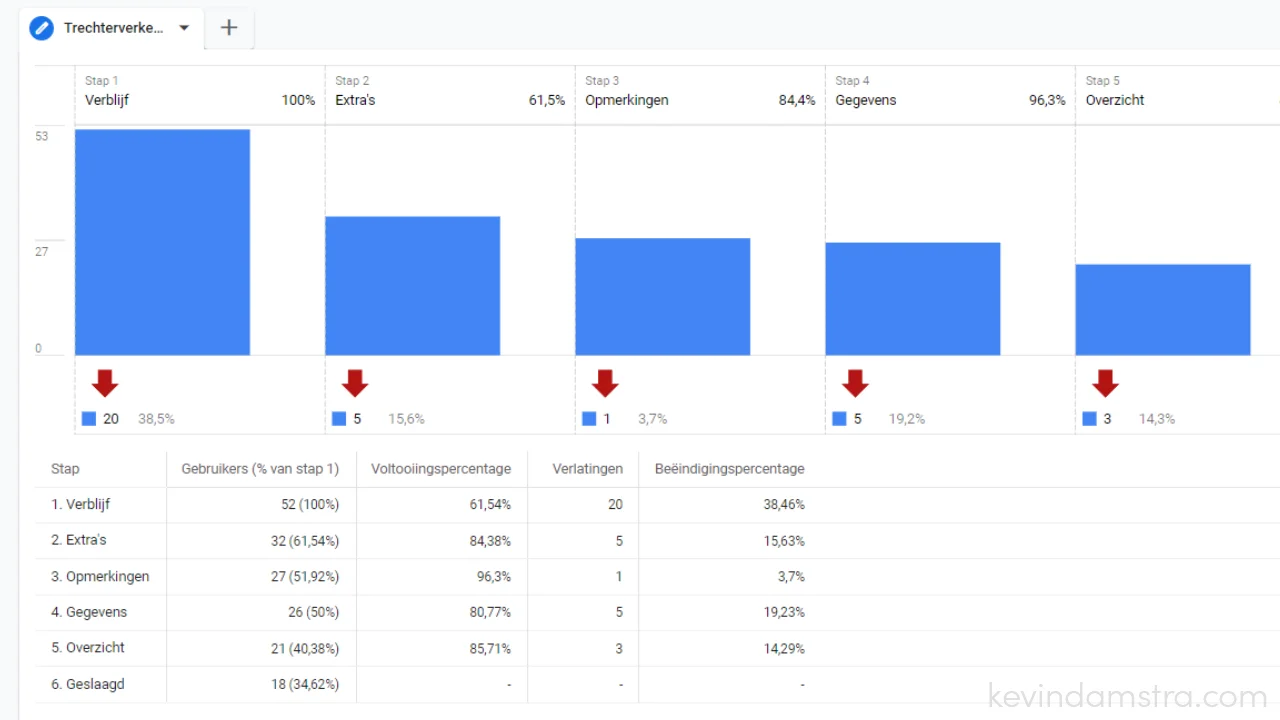This screenshot has width=1280, height=720.
Task: Click the 14,29% abandonment rate cell
Action: [784, 648]
